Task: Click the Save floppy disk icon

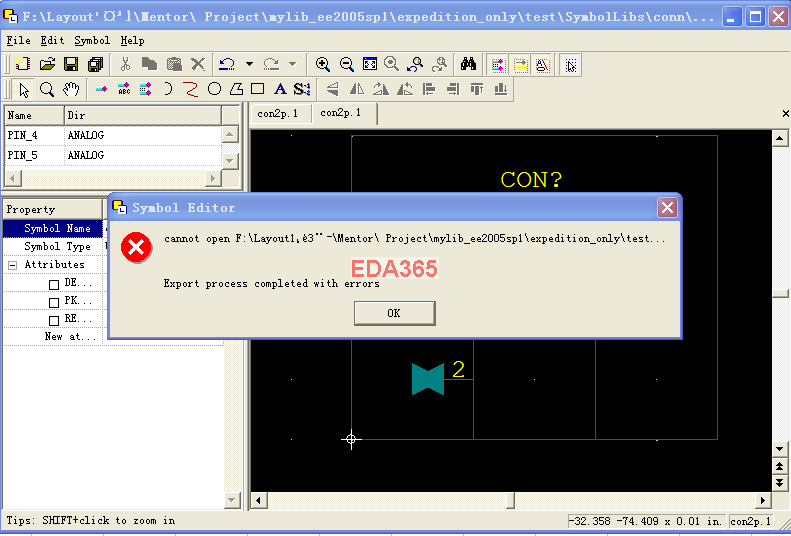Action: pyautogui.click(x=71, y=64)
